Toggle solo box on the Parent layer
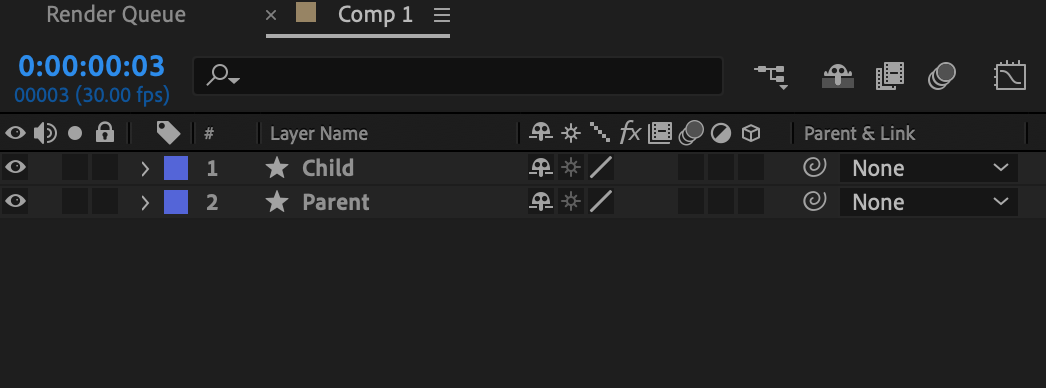This screenshot has width=1046, height=388. pos(75,202)
